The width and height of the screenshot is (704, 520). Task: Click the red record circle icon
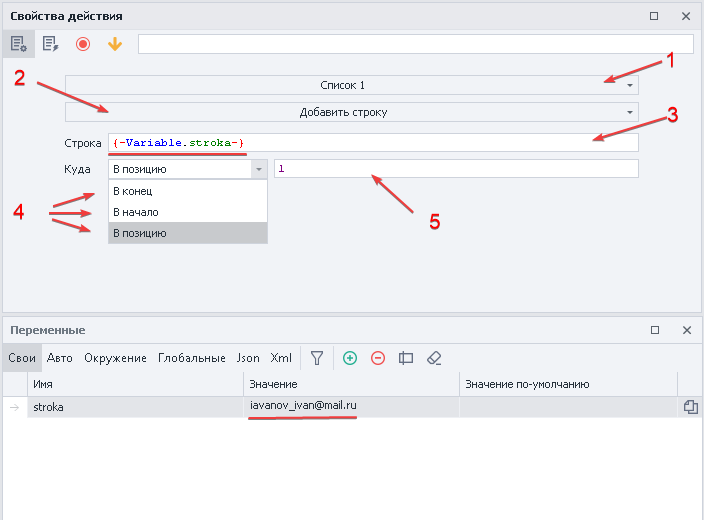click(83, 44)
